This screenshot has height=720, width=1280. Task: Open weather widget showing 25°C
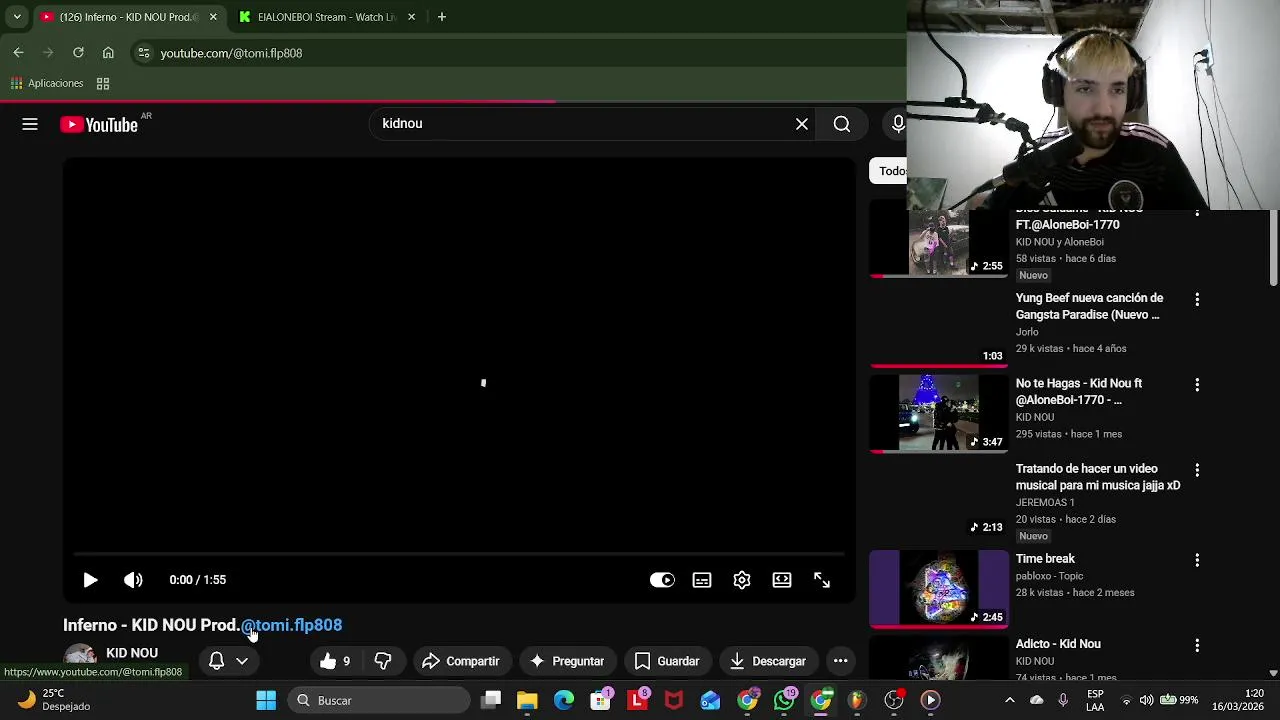coord(55,700)
